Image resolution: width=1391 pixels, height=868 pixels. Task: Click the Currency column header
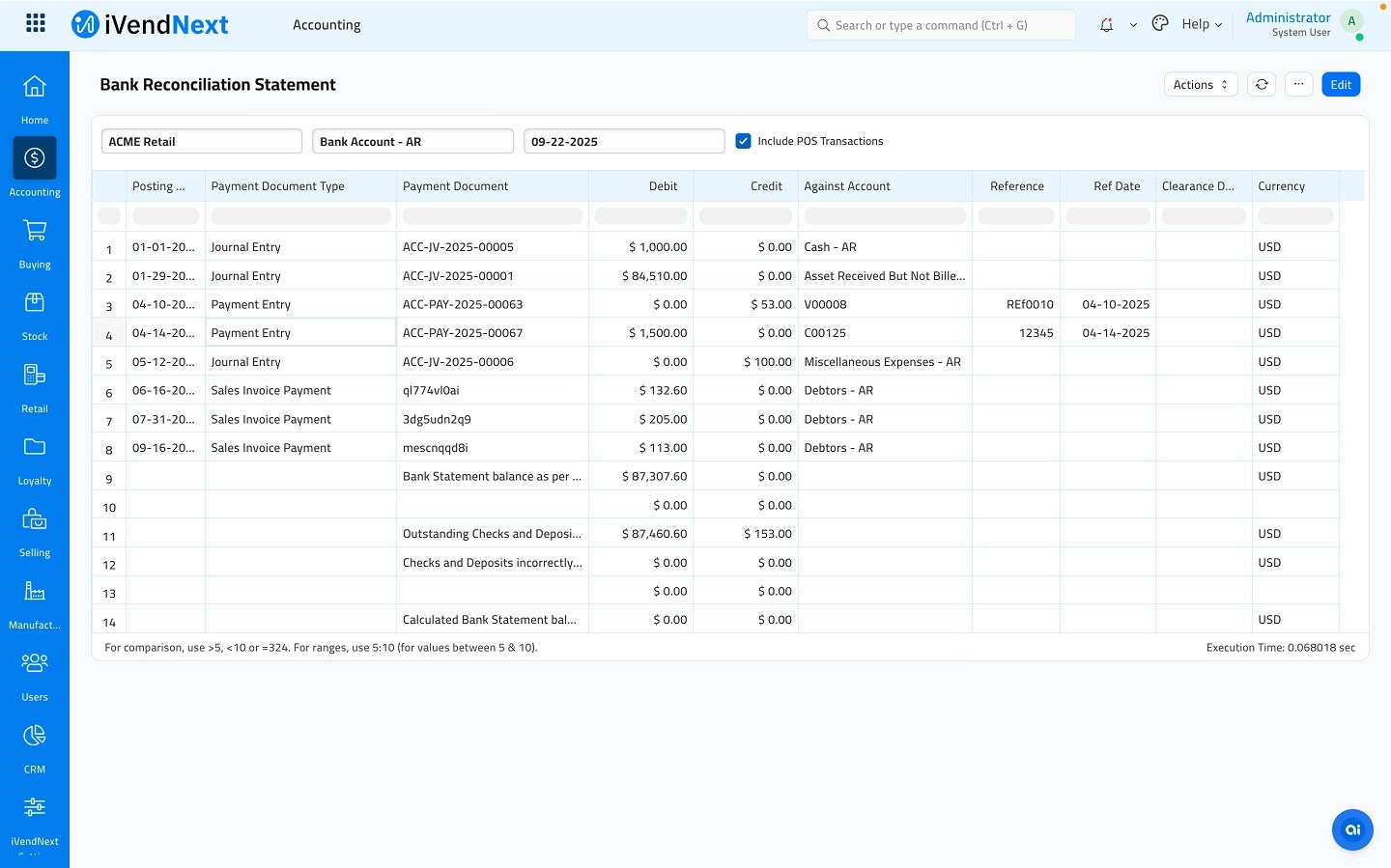click(1295, 186)
